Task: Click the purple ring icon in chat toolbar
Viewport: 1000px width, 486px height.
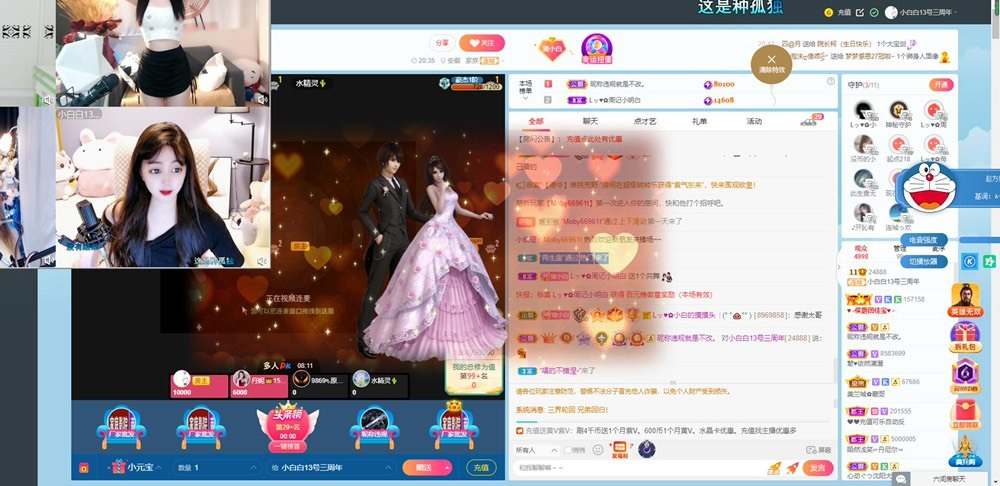Action: click(x=647, y=450)
